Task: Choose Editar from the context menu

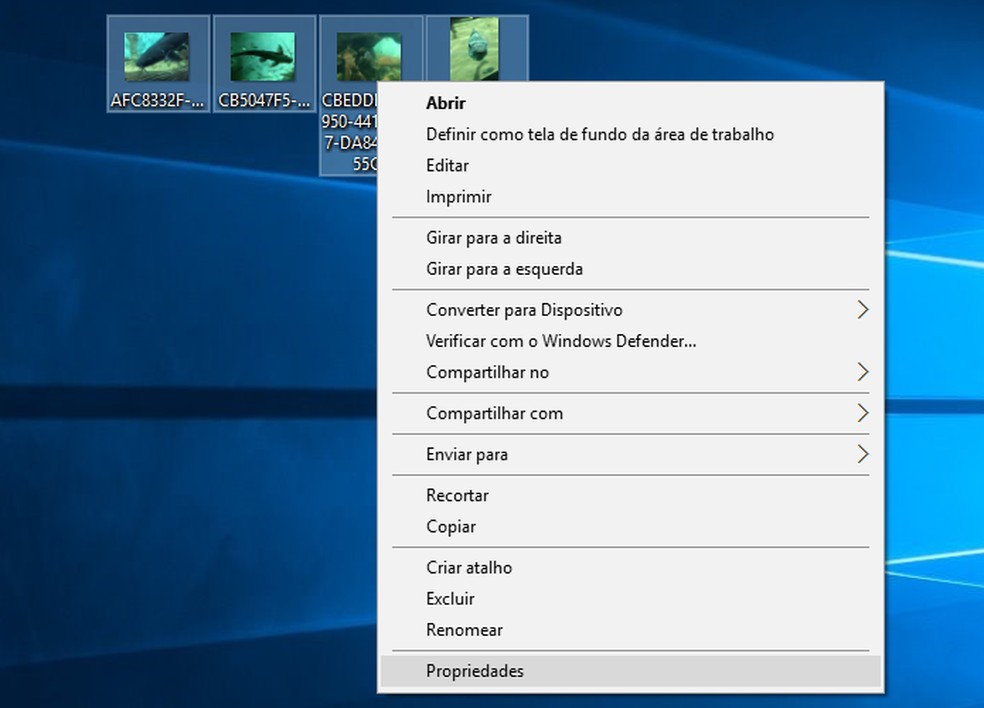Action: click(x=630, y=166)
